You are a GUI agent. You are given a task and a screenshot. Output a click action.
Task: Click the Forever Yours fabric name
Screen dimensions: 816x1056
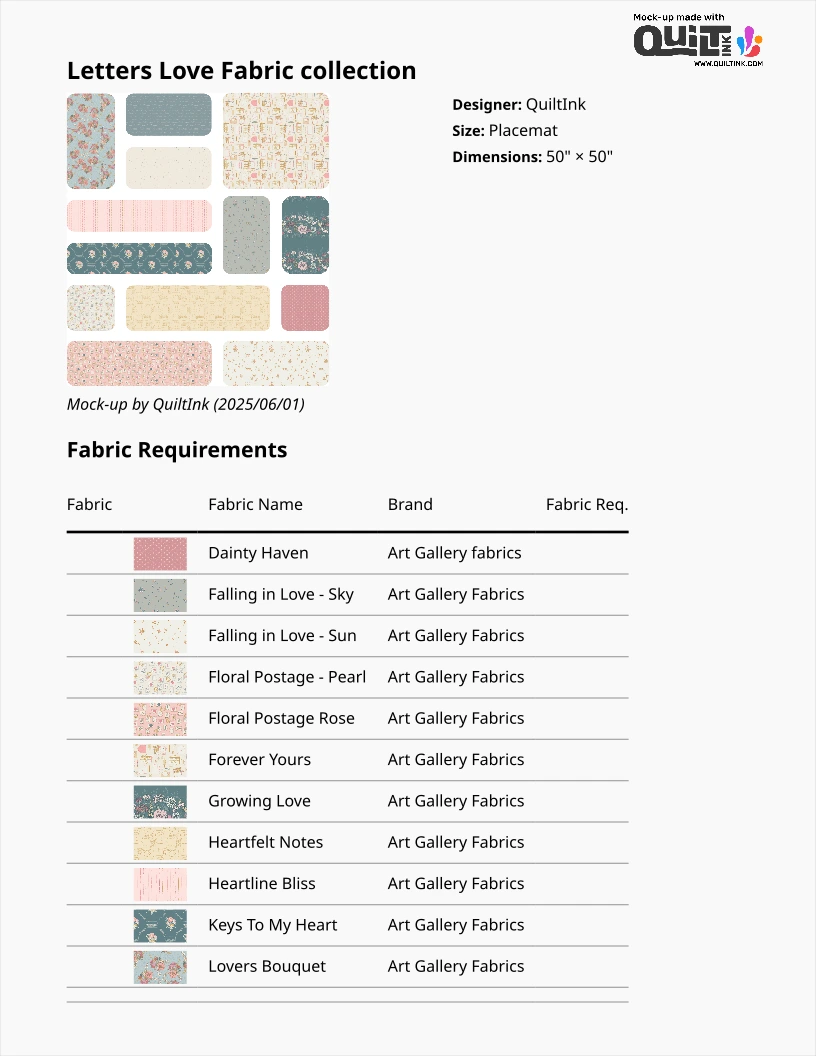point(259,760)
